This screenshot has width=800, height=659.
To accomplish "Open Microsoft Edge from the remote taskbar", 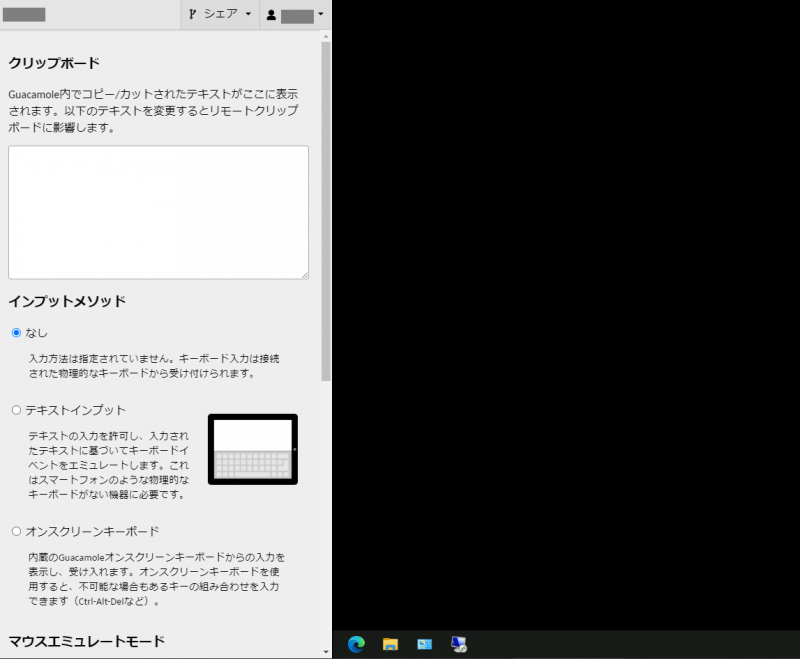I will click(x=356, y=644).
